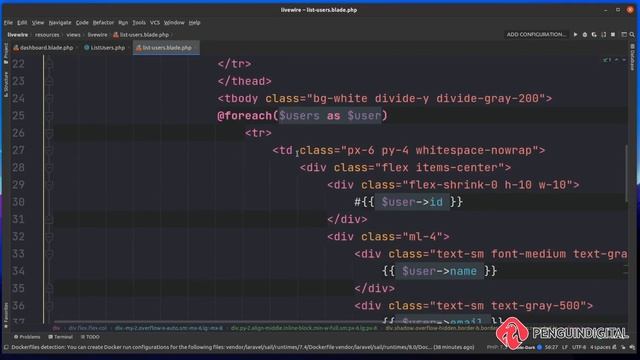Click $user->name expression on line 34

click(x=440, y=271)
